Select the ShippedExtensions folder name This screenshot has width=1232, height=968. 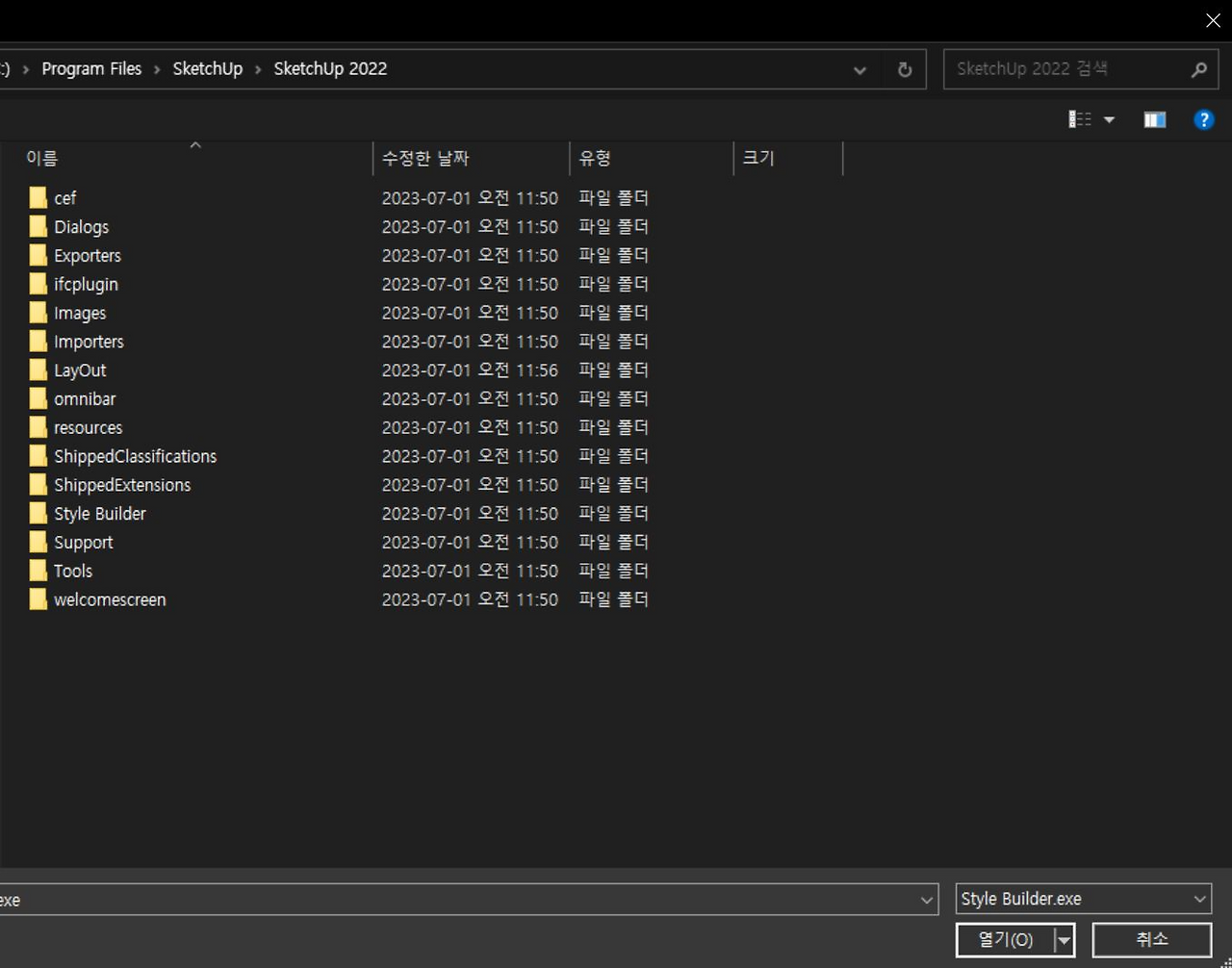pyautogui.click(x=122, y=485)
